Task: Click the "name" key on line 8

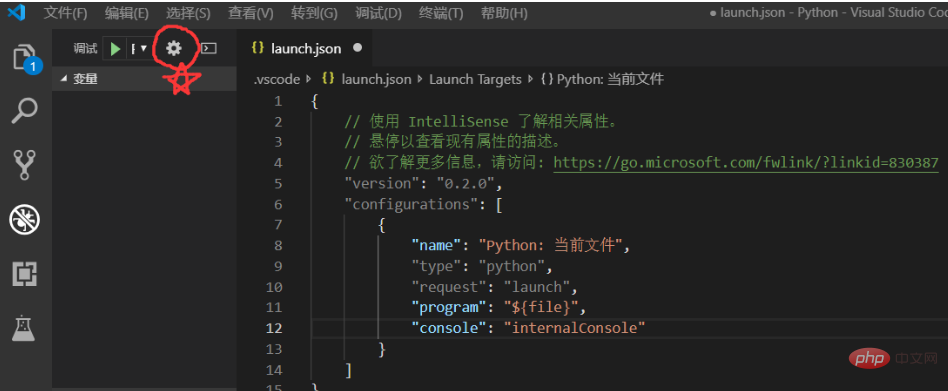Action: point(436,245)
